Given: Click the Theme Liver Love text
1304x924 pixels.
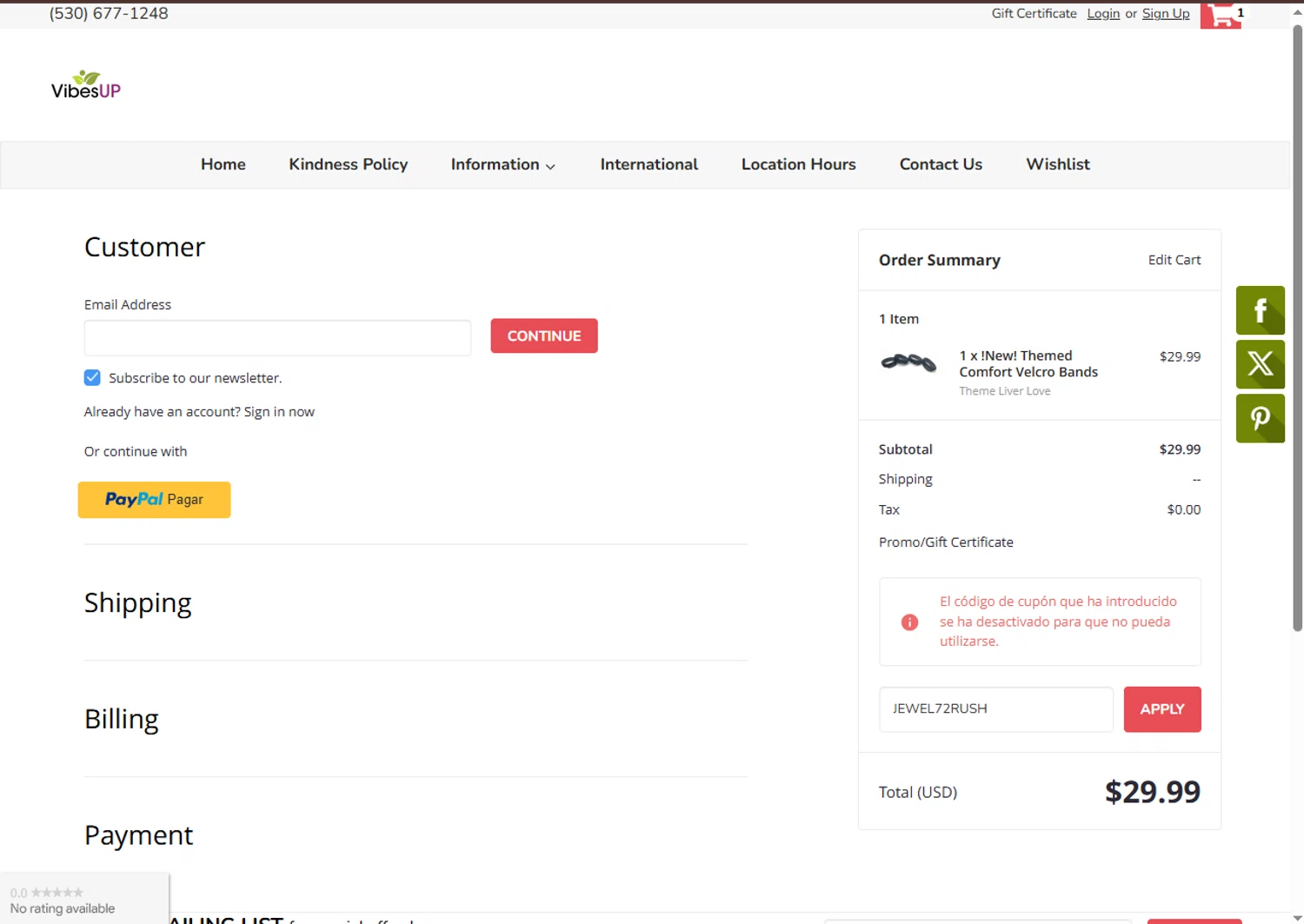Looking at the screenshot, I should click(1004, 391).
